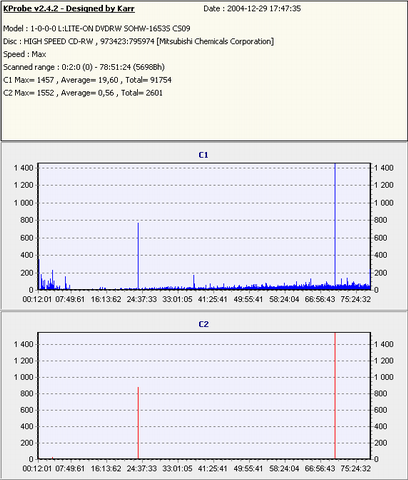Click the Scanned range line

pyautogui.click(x=84, y=67)
